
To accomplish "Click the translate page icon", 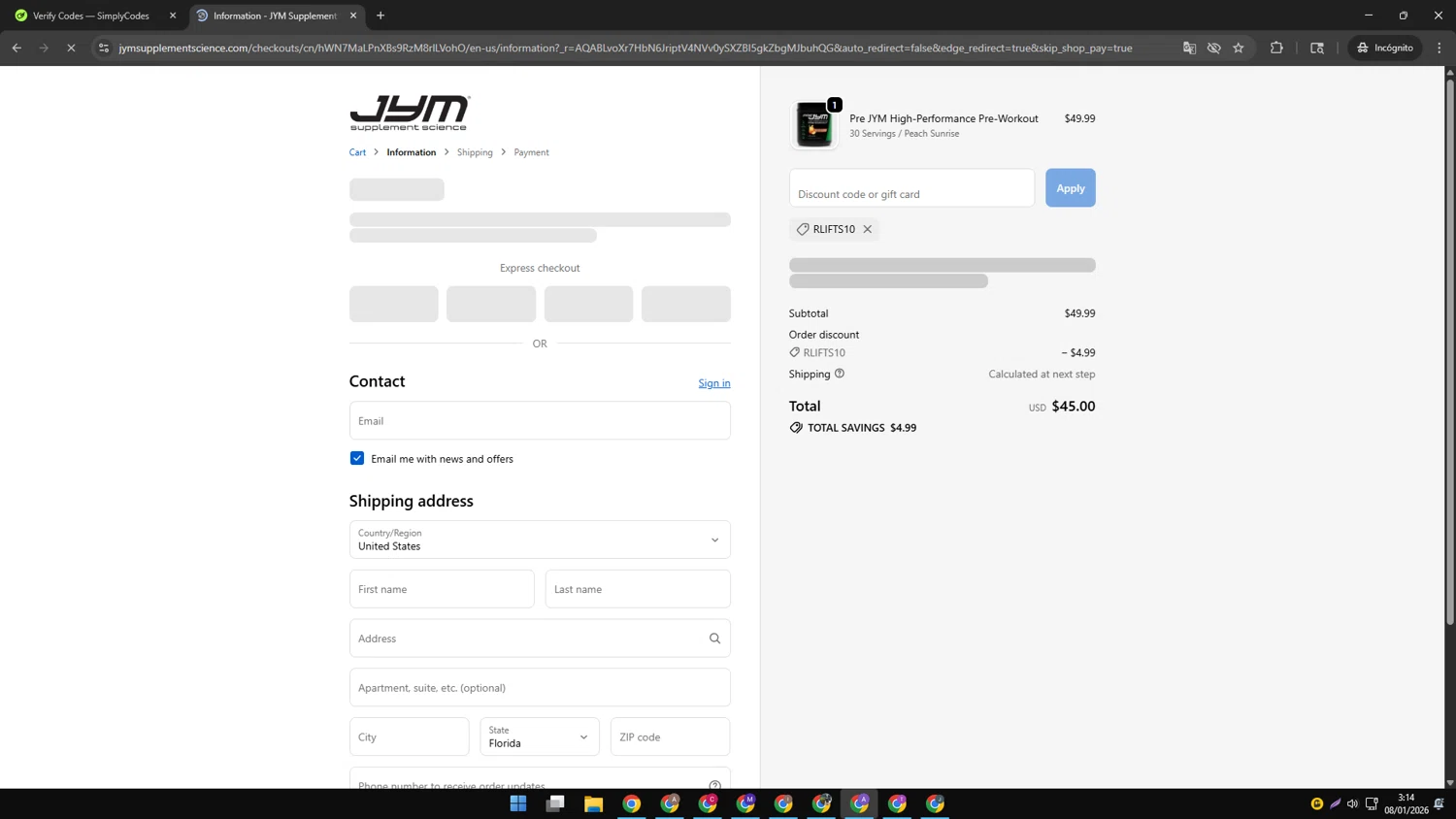I will [1189, 48].
